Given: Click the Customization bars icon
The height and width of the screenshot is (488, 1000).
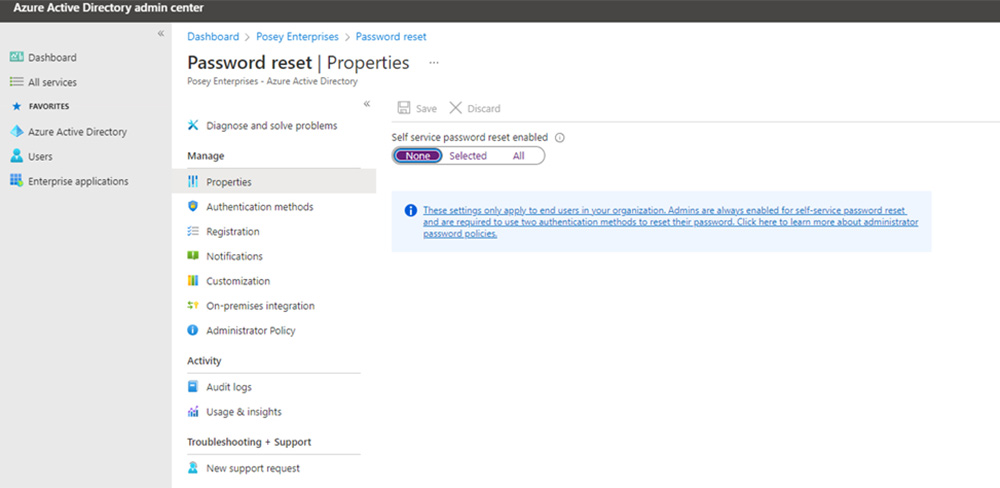Looking at the screenshot, I should (x=193, y=281).
